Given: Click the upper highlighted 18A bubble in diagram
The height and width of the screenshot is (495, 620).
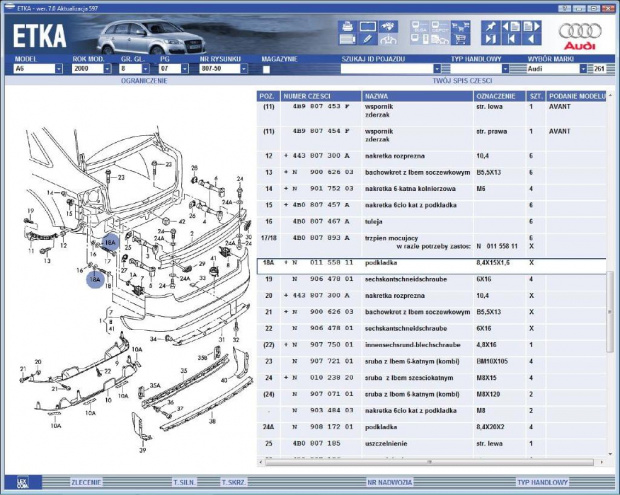Looking at the screenshot, I should coord(110,242).
